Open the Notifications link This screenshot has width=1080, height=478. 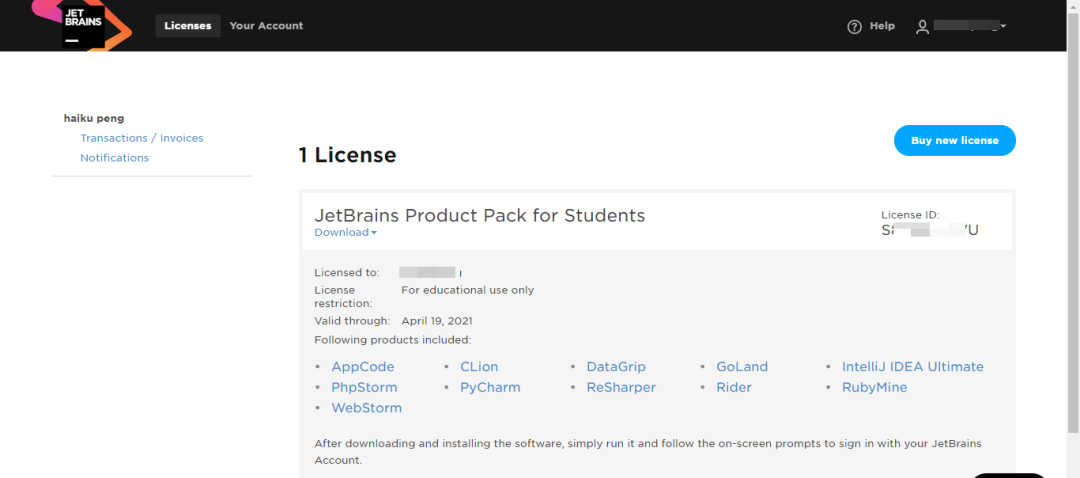pyautogui.click(x=114, y=158)
